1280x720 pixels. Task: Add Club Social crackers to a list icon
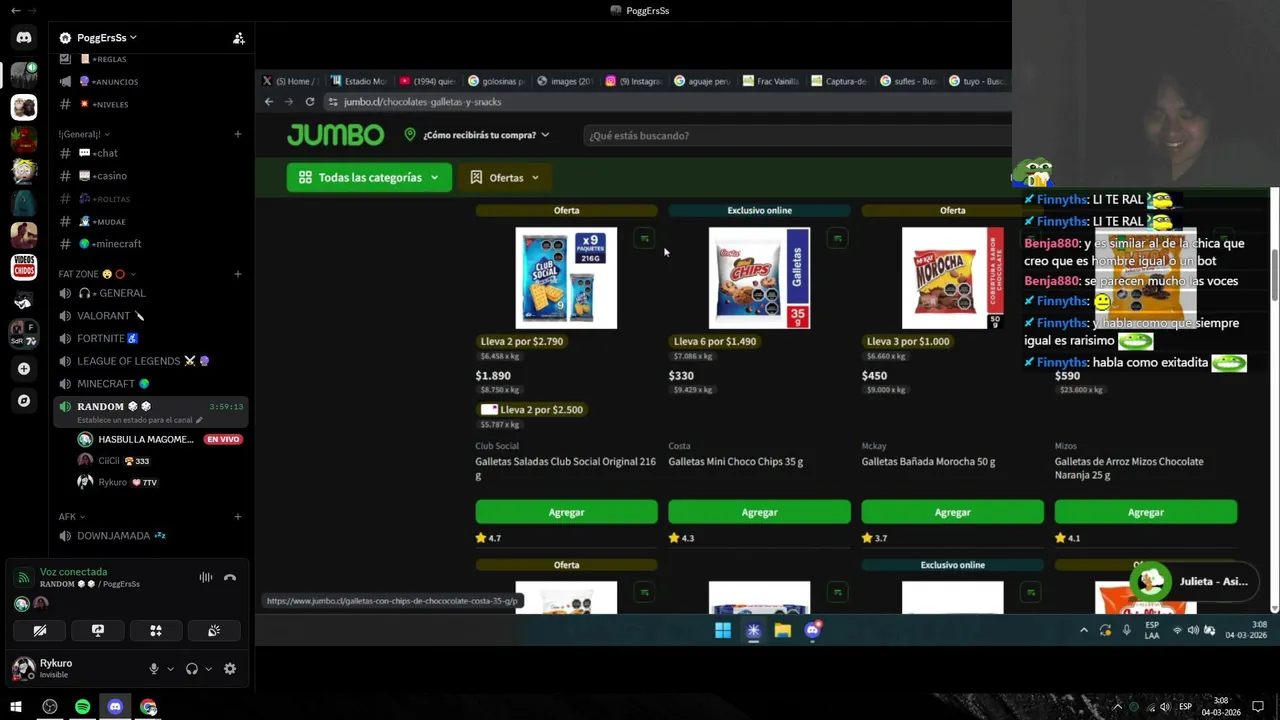pos(644,238)
